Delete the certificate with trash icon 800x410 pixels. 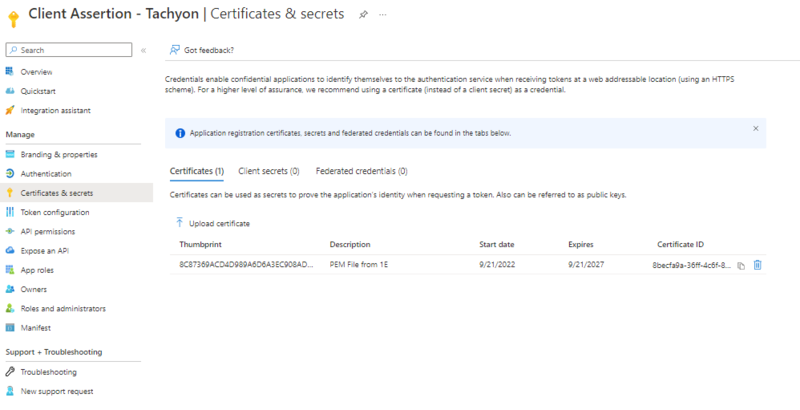[757, 265]
